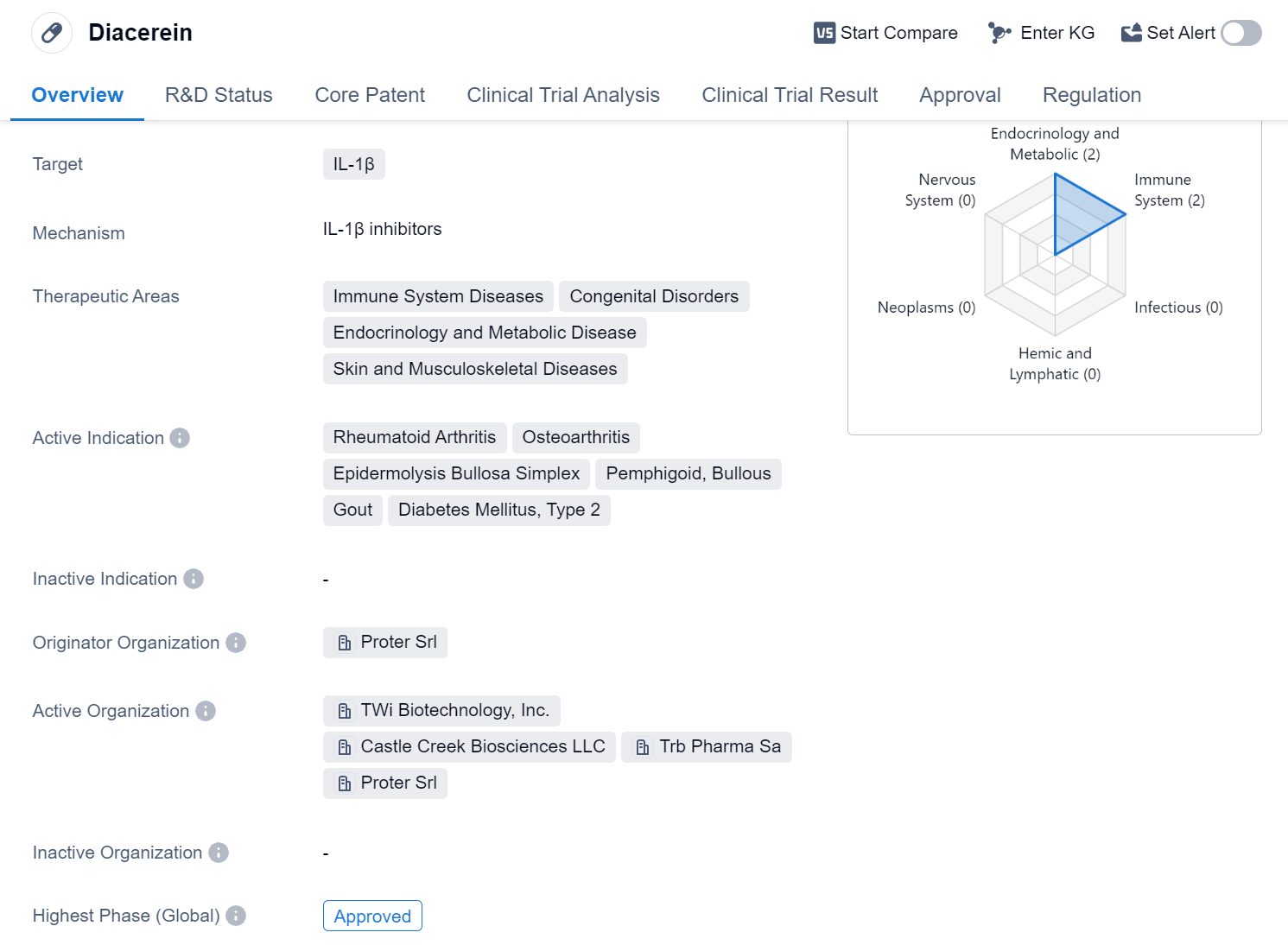Click info icon beside Active Organization
Image resolution: width=1288 pixels, height=945 pixels.
[206, 711]
